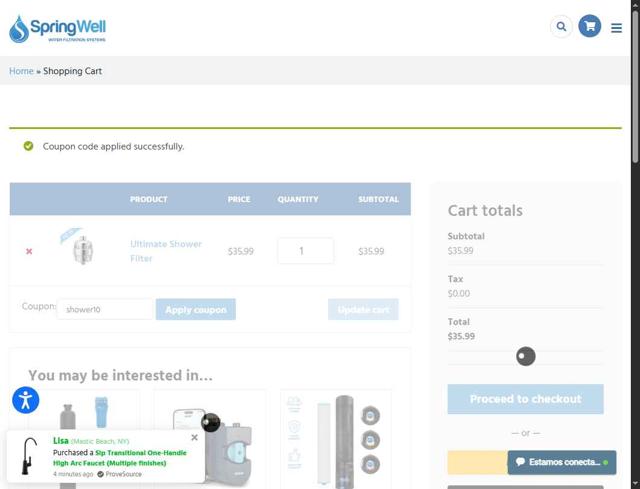Update cart contents
The image size is (640, 489).
(x=363, y=309)
